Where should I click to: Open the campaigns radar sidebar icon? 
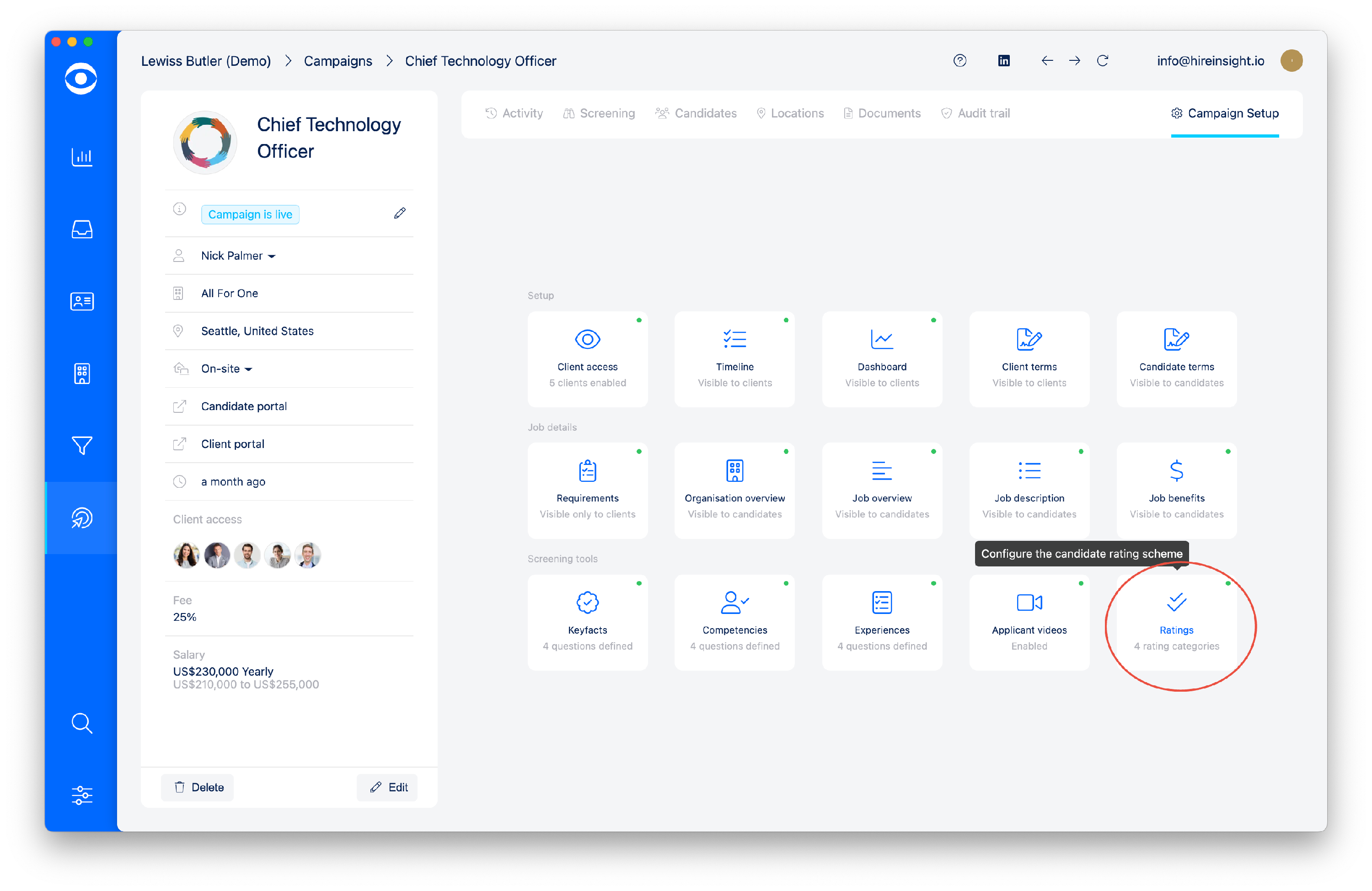tap(82, 518)
